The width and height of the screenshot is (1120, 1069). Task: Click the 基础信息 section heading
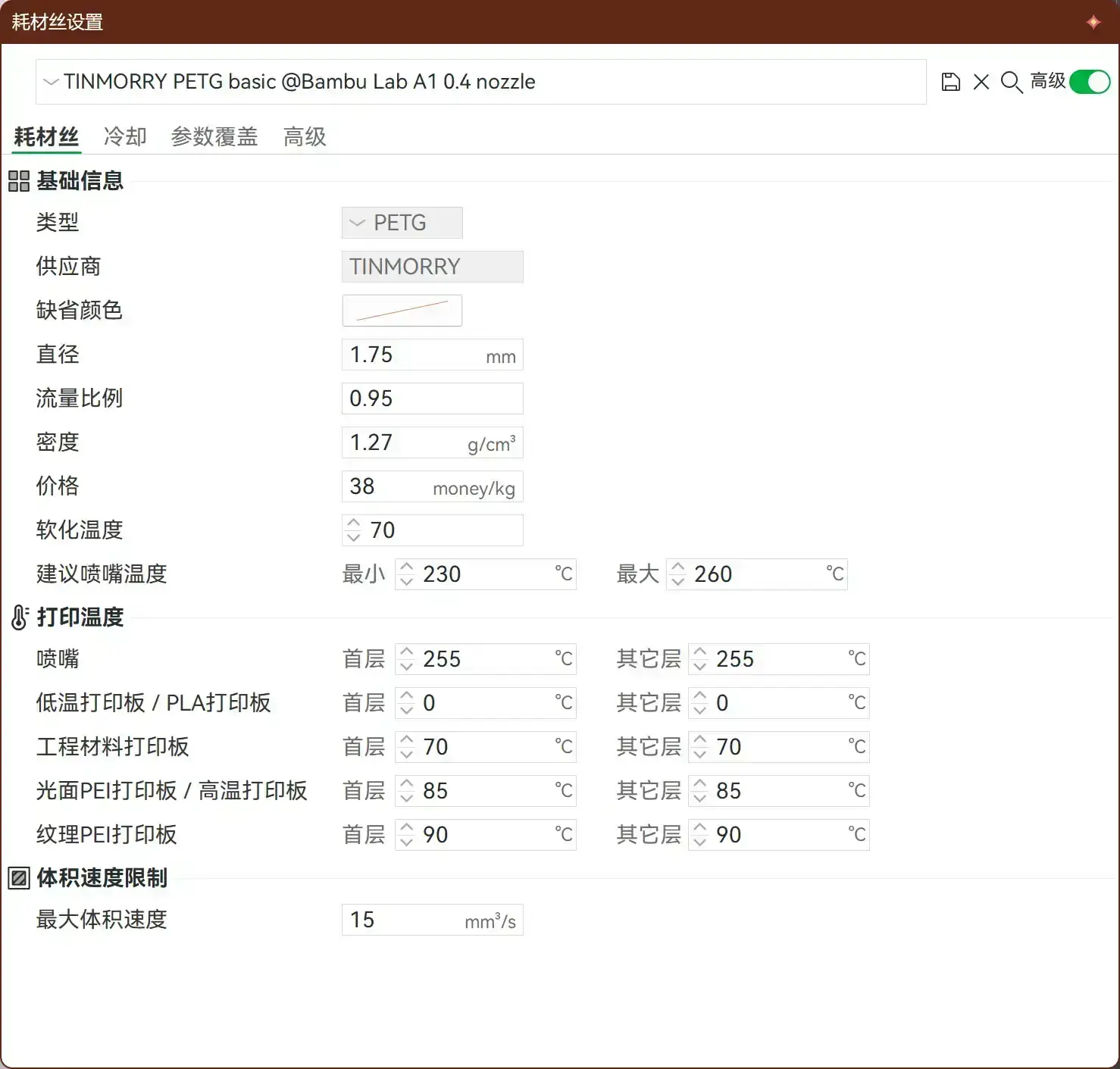click(x=80, y=181)
